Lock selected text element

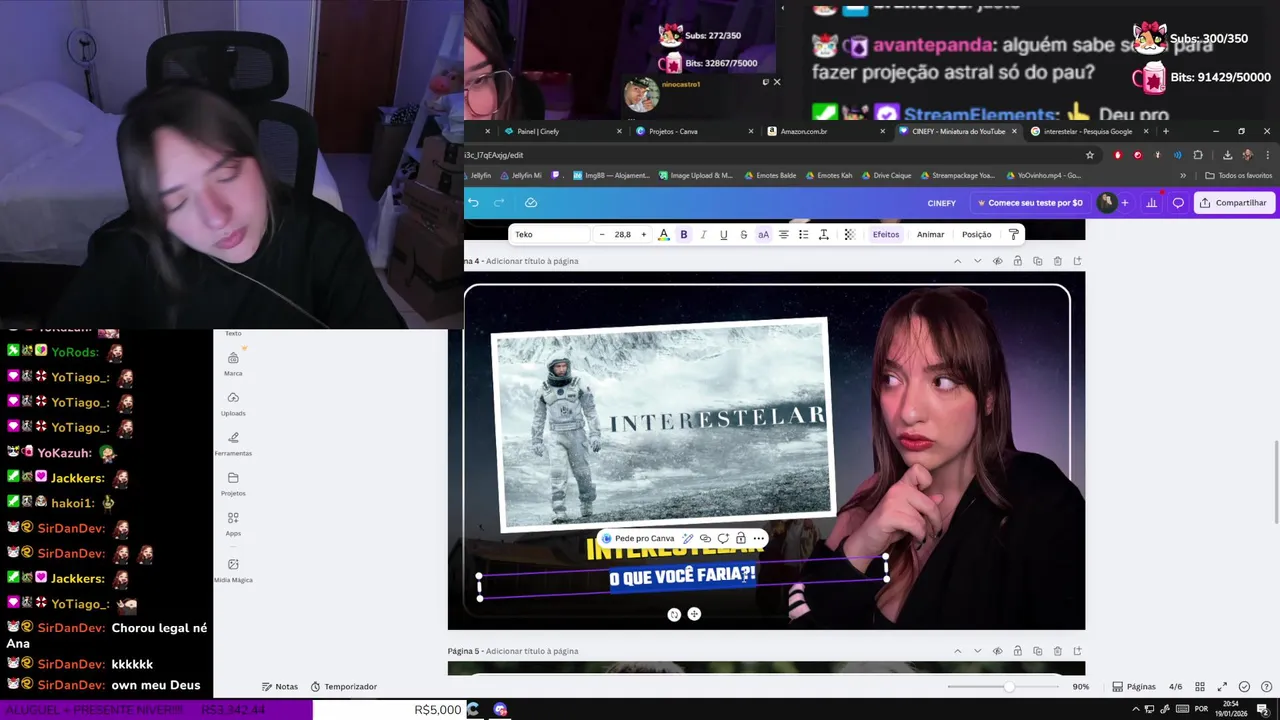point(741,538)
